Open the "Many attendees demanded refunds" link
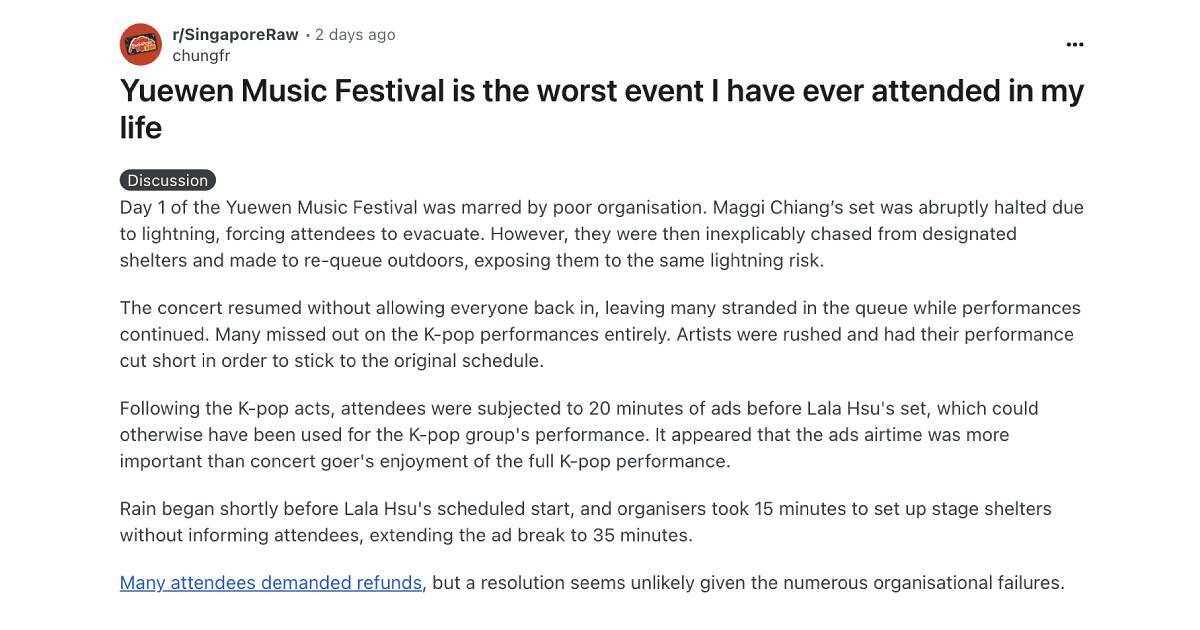 point(270,582)
